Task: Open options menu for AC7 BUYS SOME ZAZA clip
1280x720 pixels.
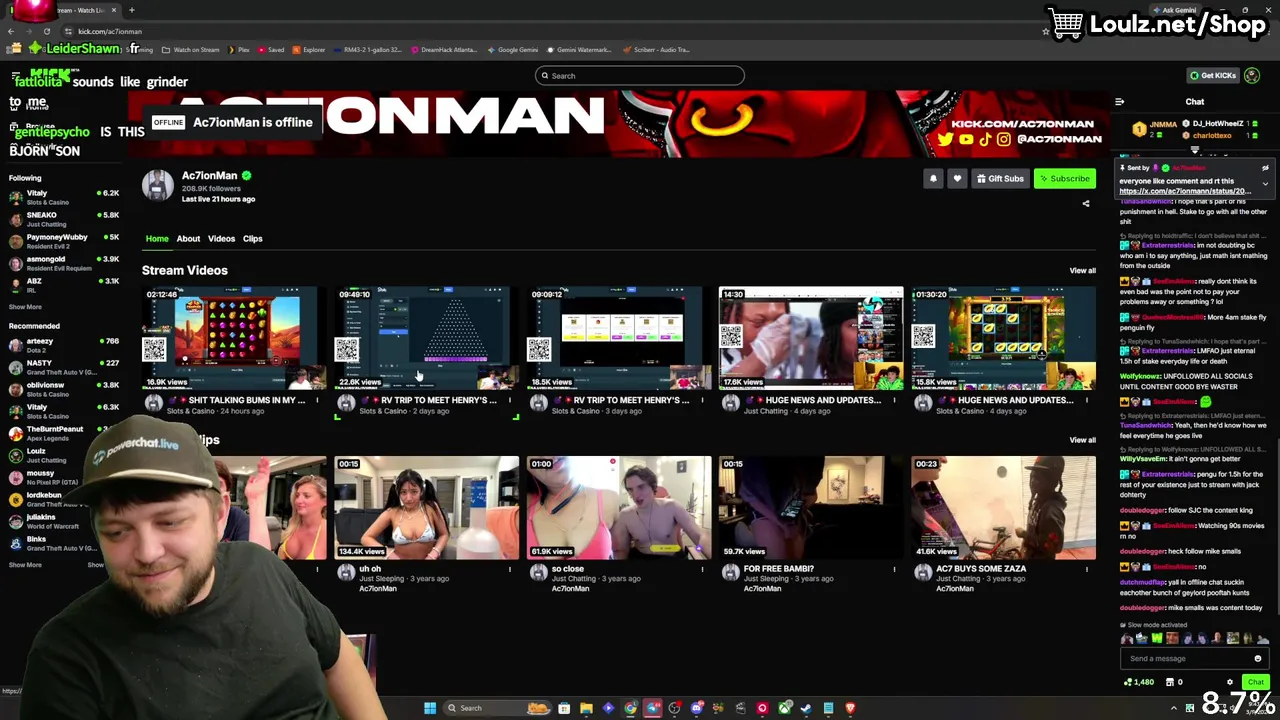Action: pos(1087,570)
